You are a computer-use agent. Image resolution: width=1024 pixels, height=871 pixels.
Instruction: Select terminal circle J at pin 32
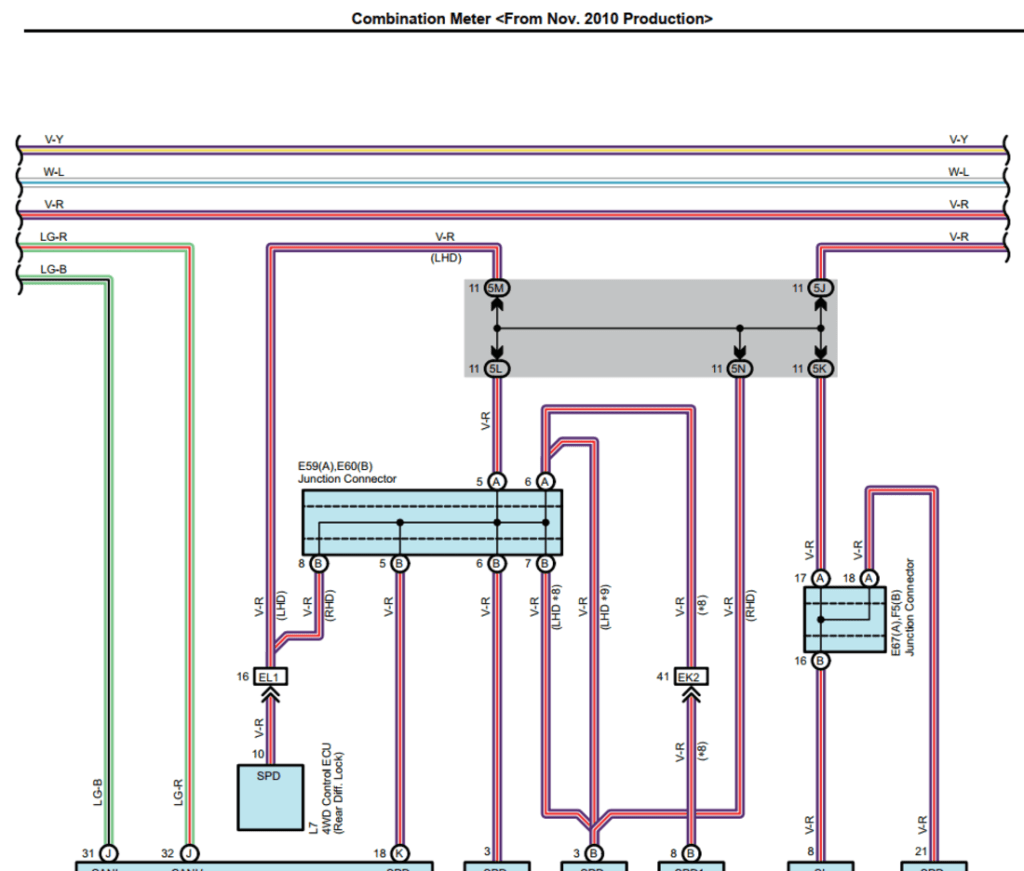point(187,853)
